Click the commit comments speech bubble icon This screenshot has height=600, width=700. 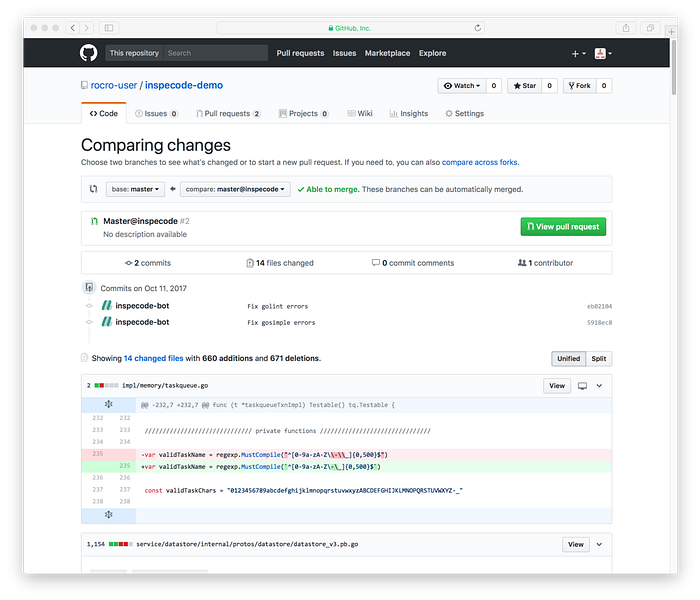[x=376, y=262]
